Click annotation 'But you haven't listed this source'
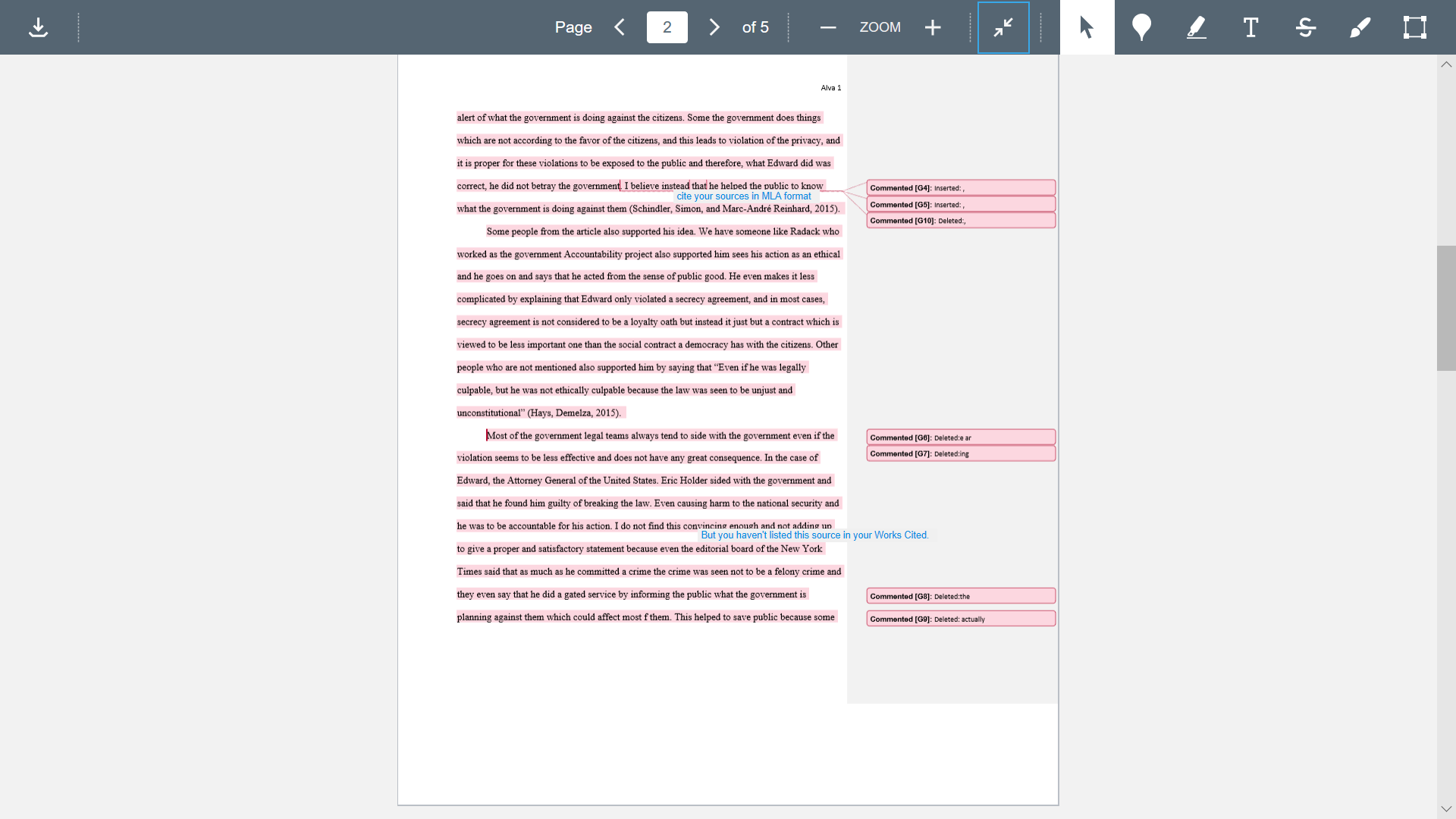 coord(814,535)
